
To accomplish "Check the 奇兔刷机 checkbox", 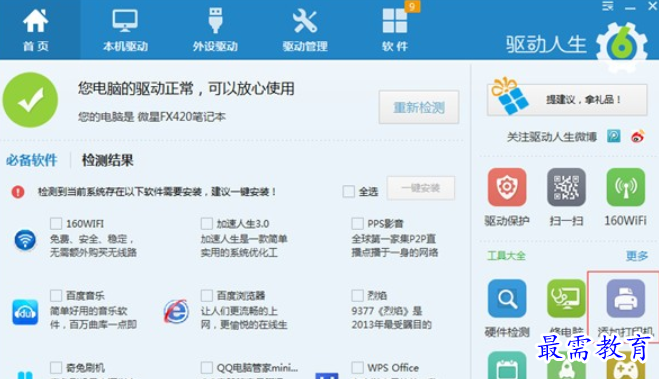I will 56,368.
